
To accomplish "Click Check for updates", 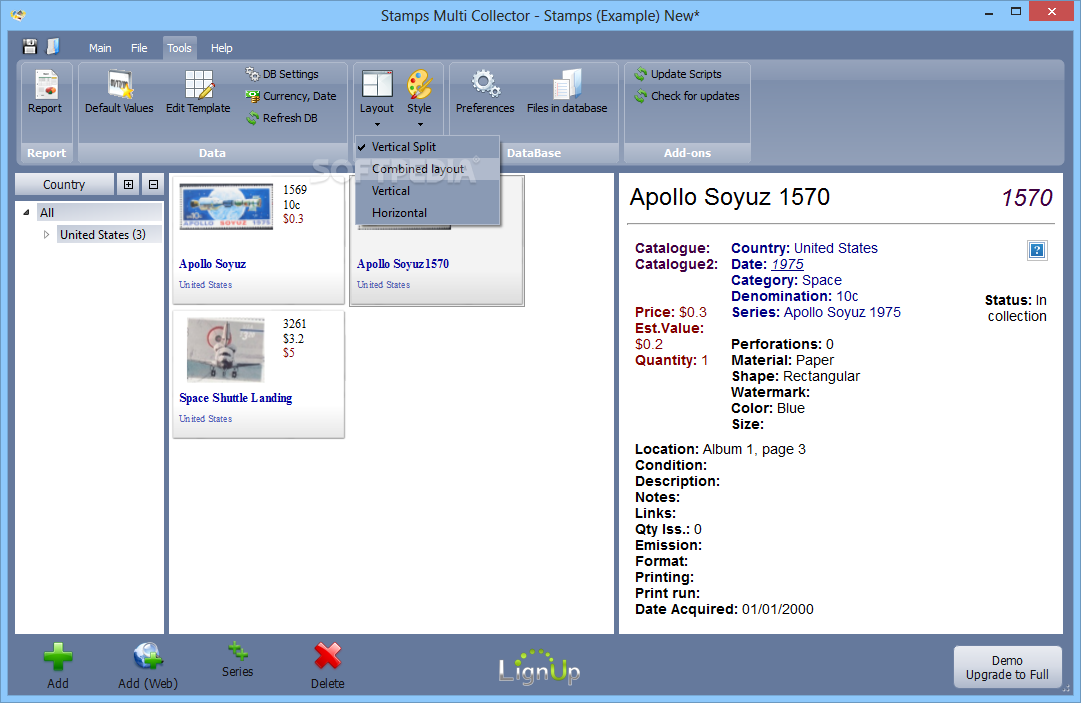I will [x=687, y=96].
